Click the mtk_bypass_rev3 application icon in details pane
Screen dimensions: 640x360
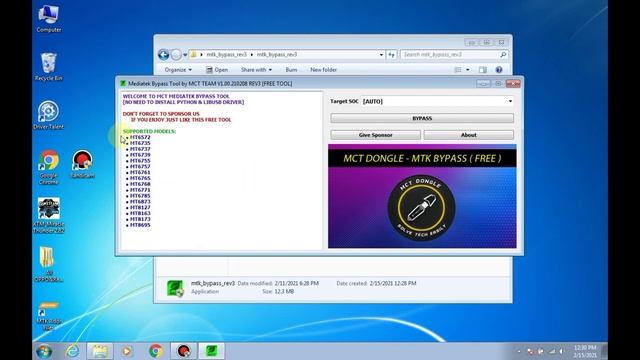coord(175,288)
